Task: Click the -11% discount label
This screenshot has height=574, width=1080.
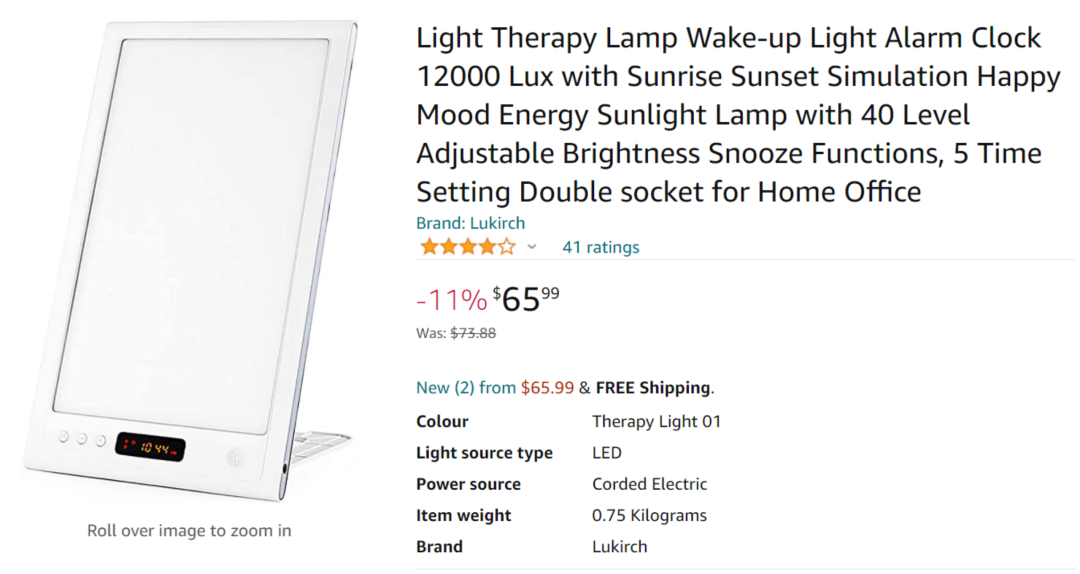Action: (x=451, y=299)
